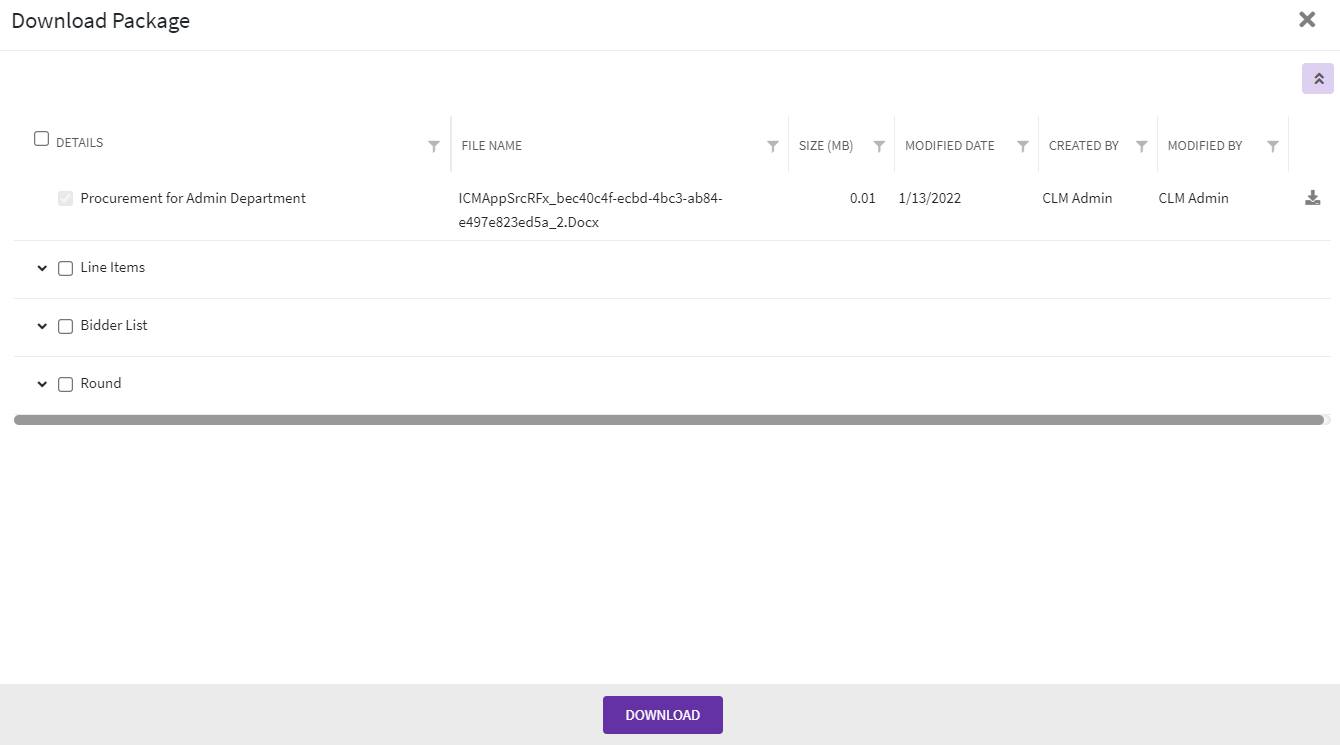Click the Modified Date column header
The image size is (1340, 745).
click(949, 146)
